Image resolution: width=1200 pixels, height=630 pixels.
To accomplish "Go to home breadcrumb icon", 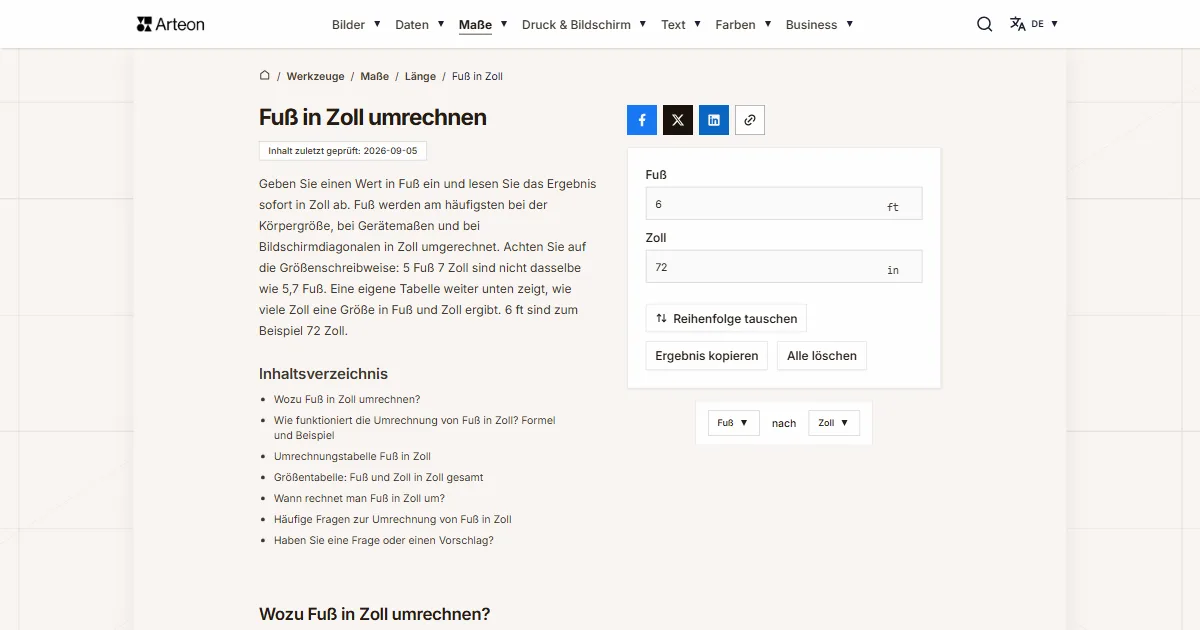I will 265,75.
